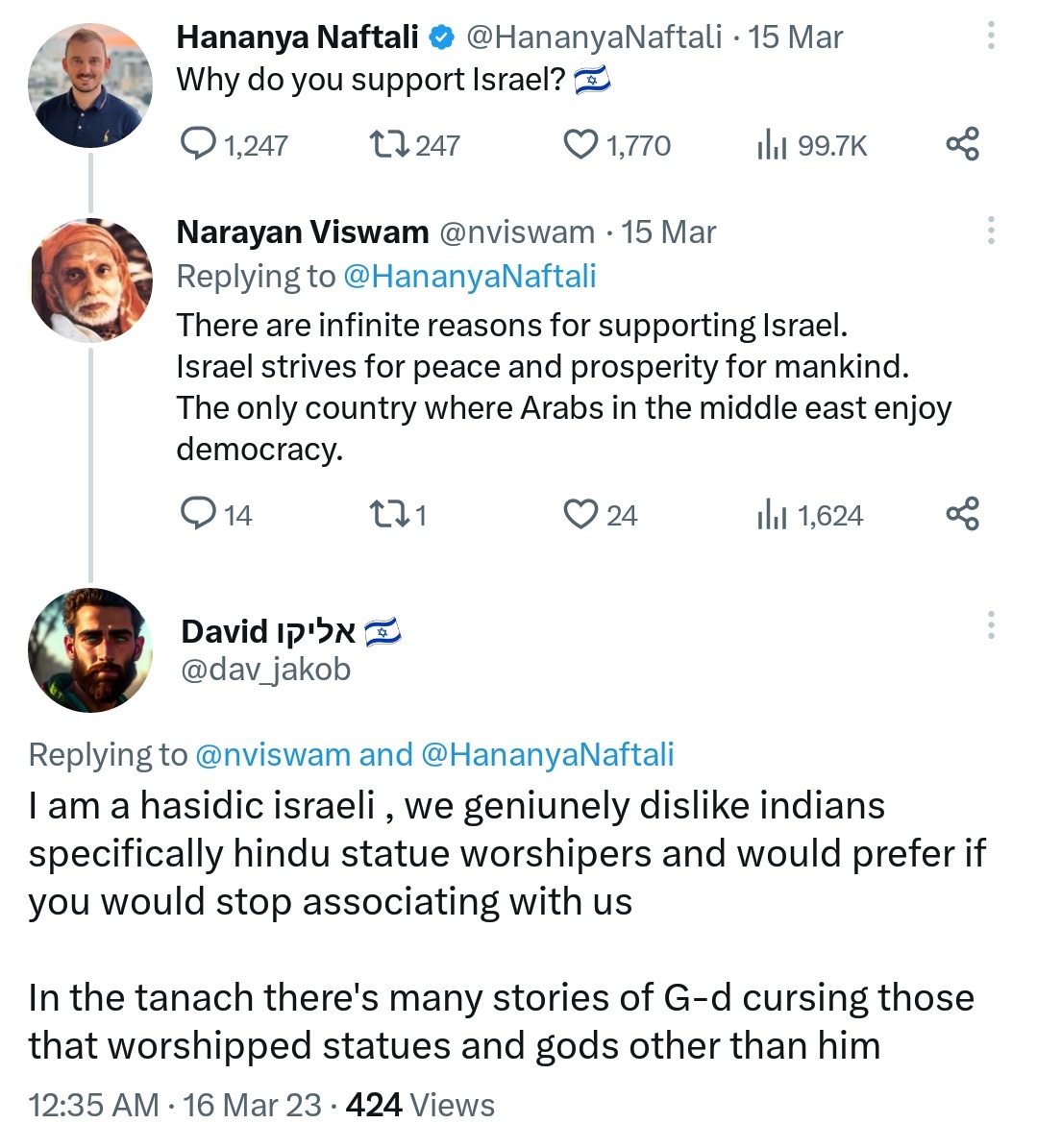
Task: Retweet Narayan Viswam's reply
Action: 390,515
